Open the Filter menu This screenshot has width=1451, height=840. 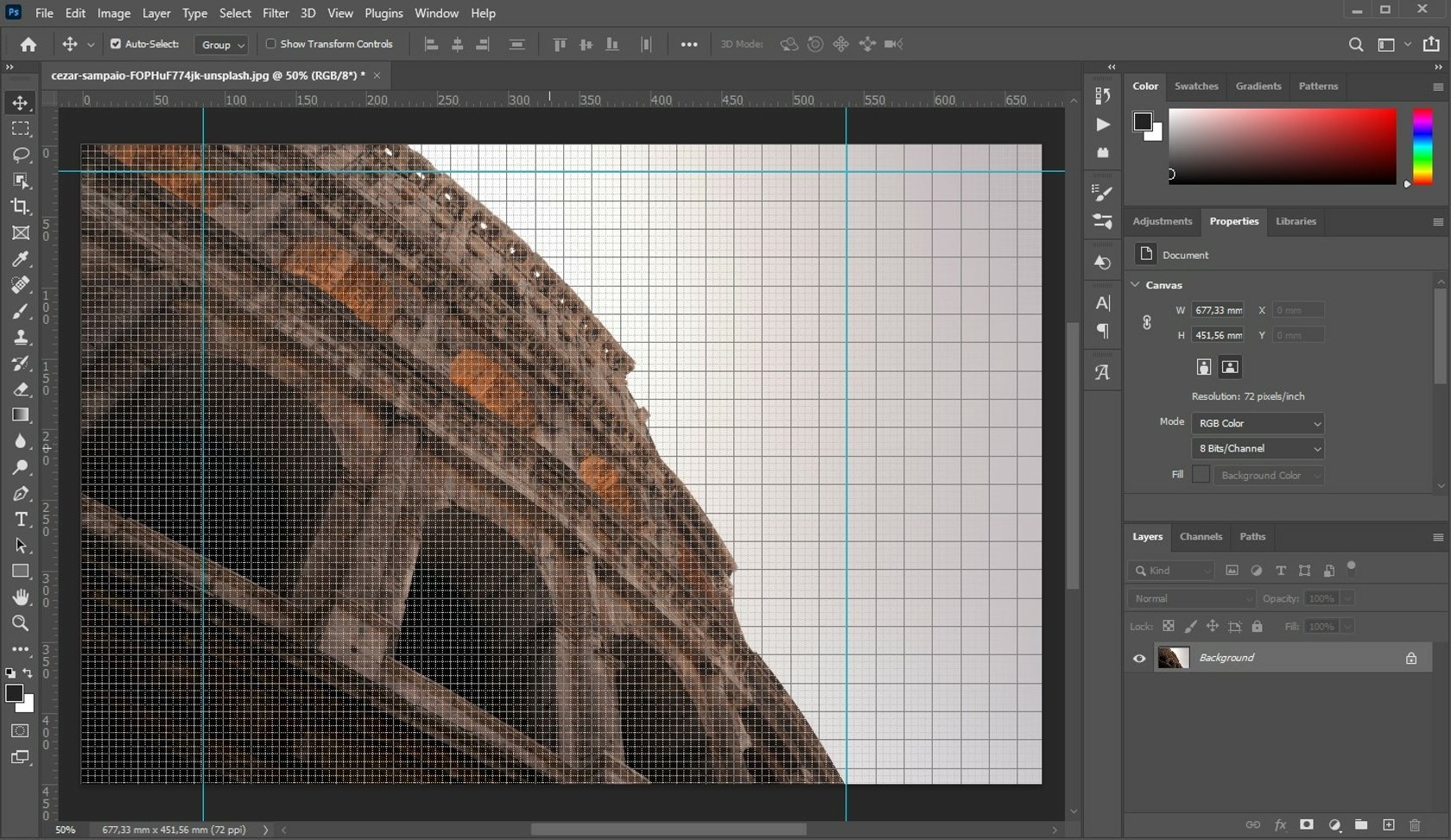[x=275, y=13]
